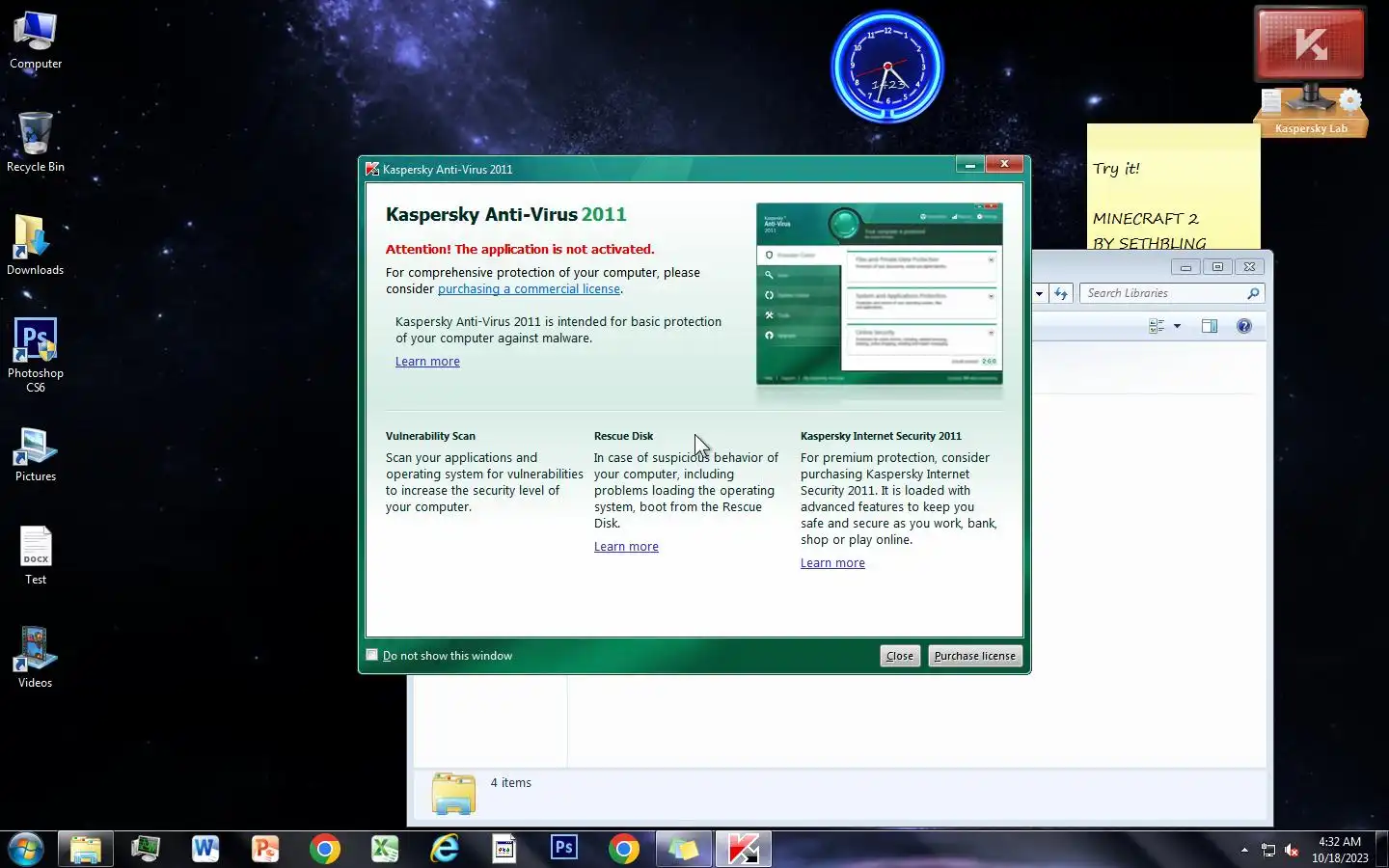
Task: Launch Internet Explorer from the taskbar
Action: coord(445,850)
